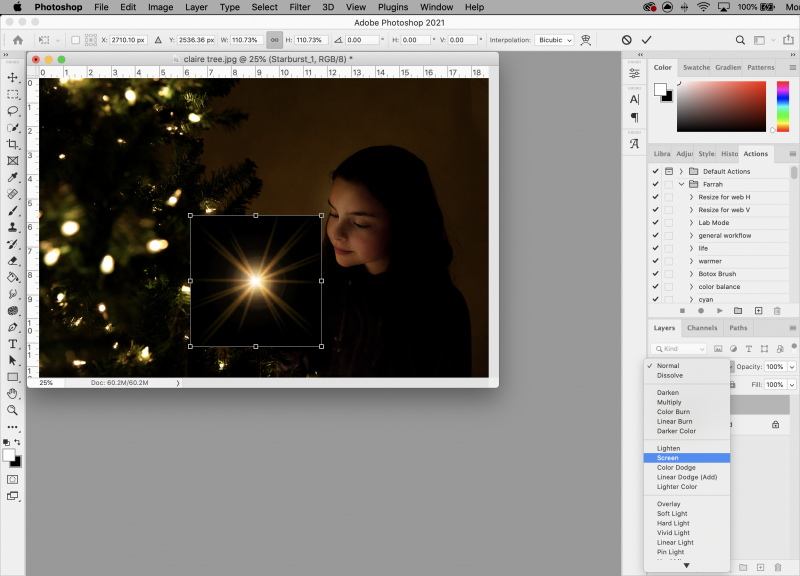Toggle the Default Actions checkmark
This screenshot has width=800, height=576.
click(656, 171)
